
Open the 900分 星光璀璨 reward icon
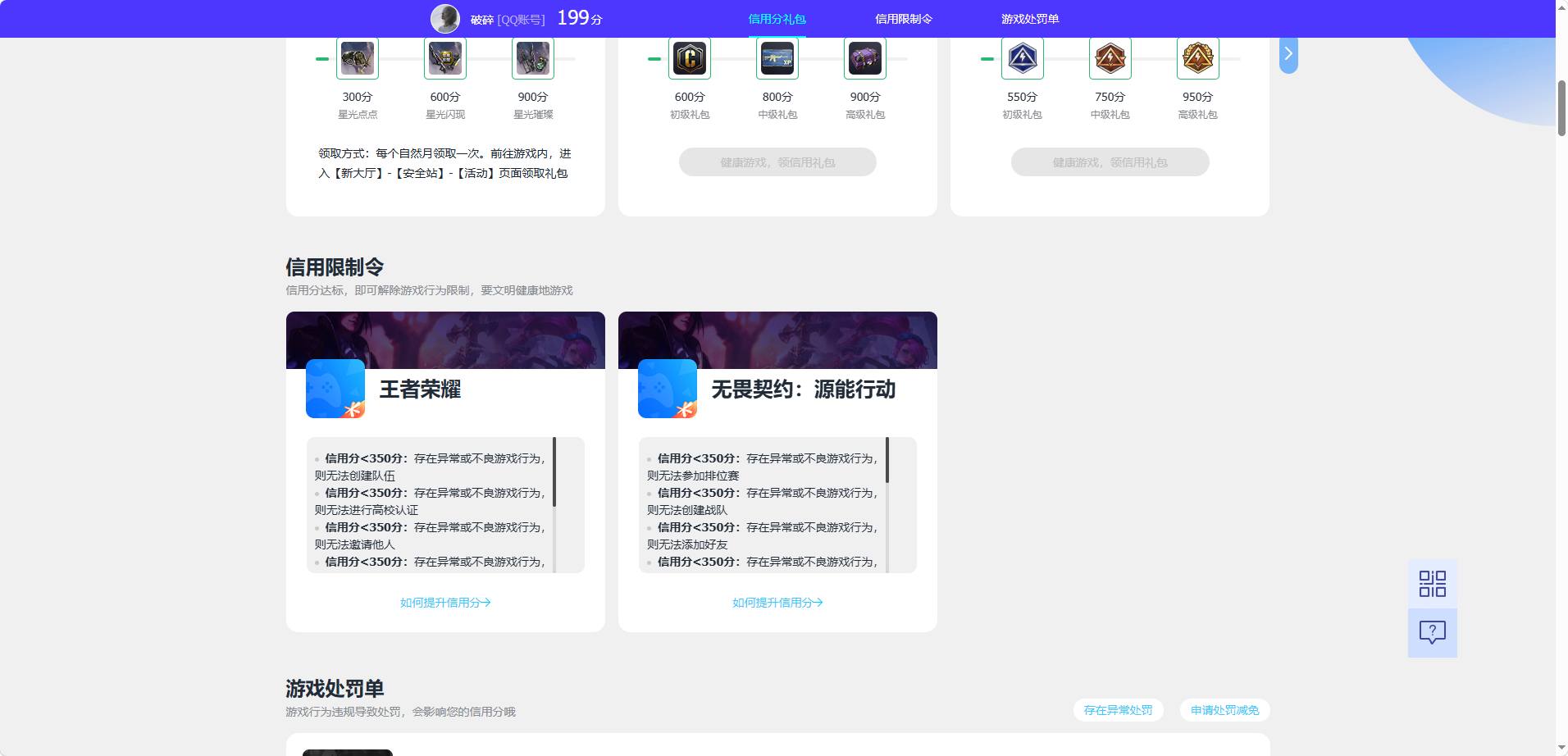[x=533, y=58]
